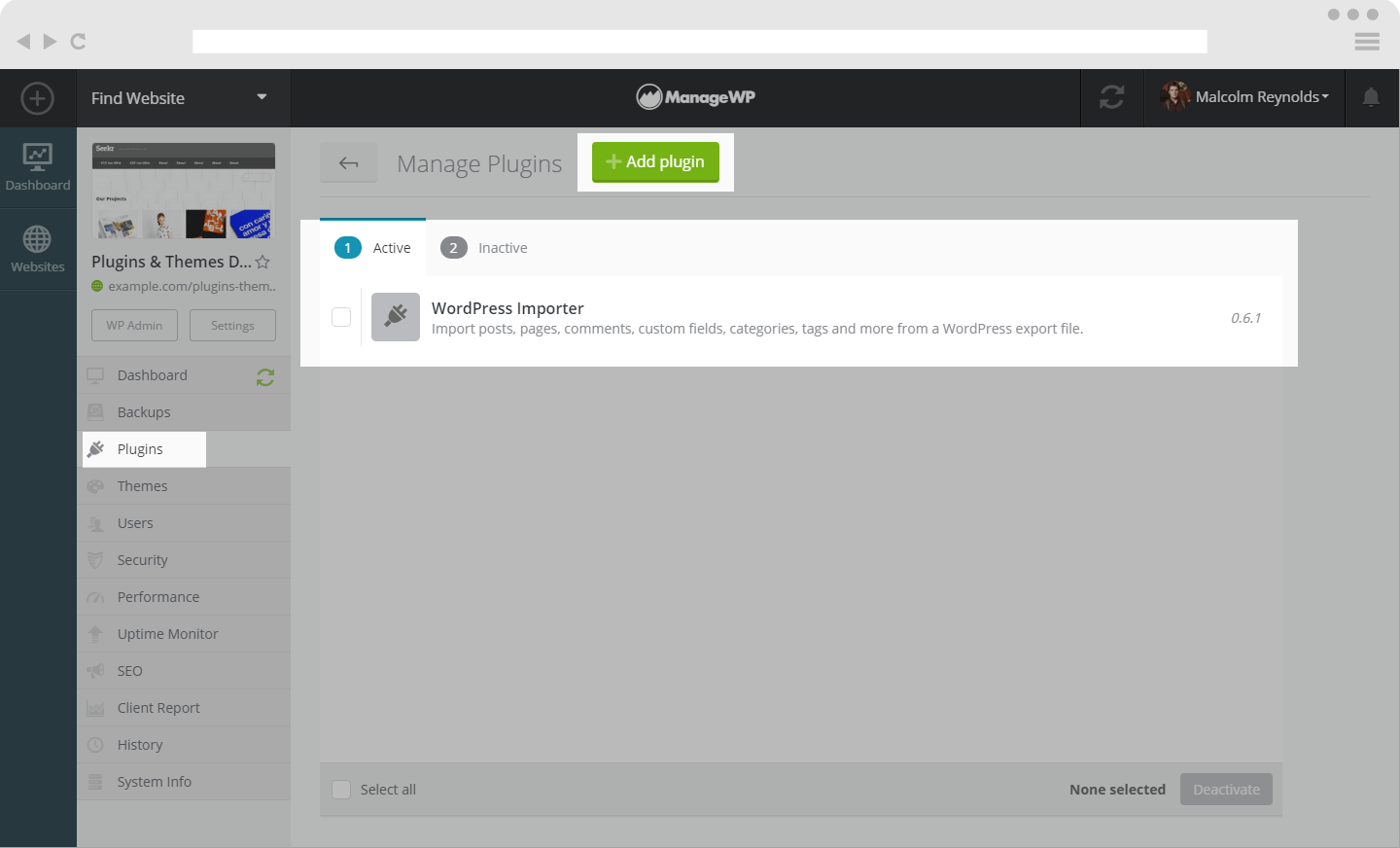Viewport: 1400px width, 848px height.
Task: Open Security in site menu
Action: 184,560
